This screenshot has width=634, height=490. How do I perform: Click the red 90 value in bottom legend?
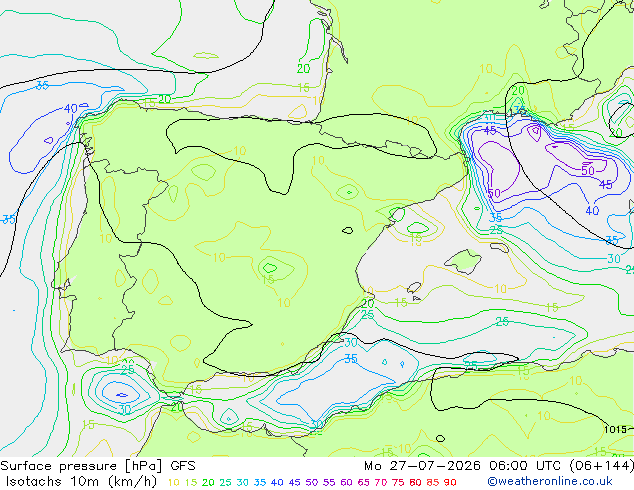click(x=450, y=482)
